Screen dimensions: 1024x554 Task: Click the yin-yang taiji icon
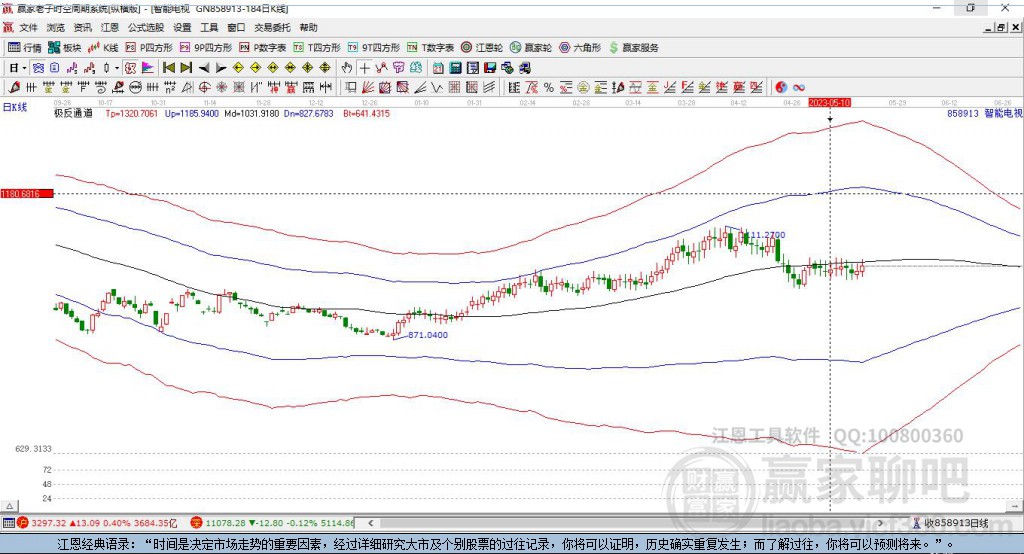coord(780,88)
